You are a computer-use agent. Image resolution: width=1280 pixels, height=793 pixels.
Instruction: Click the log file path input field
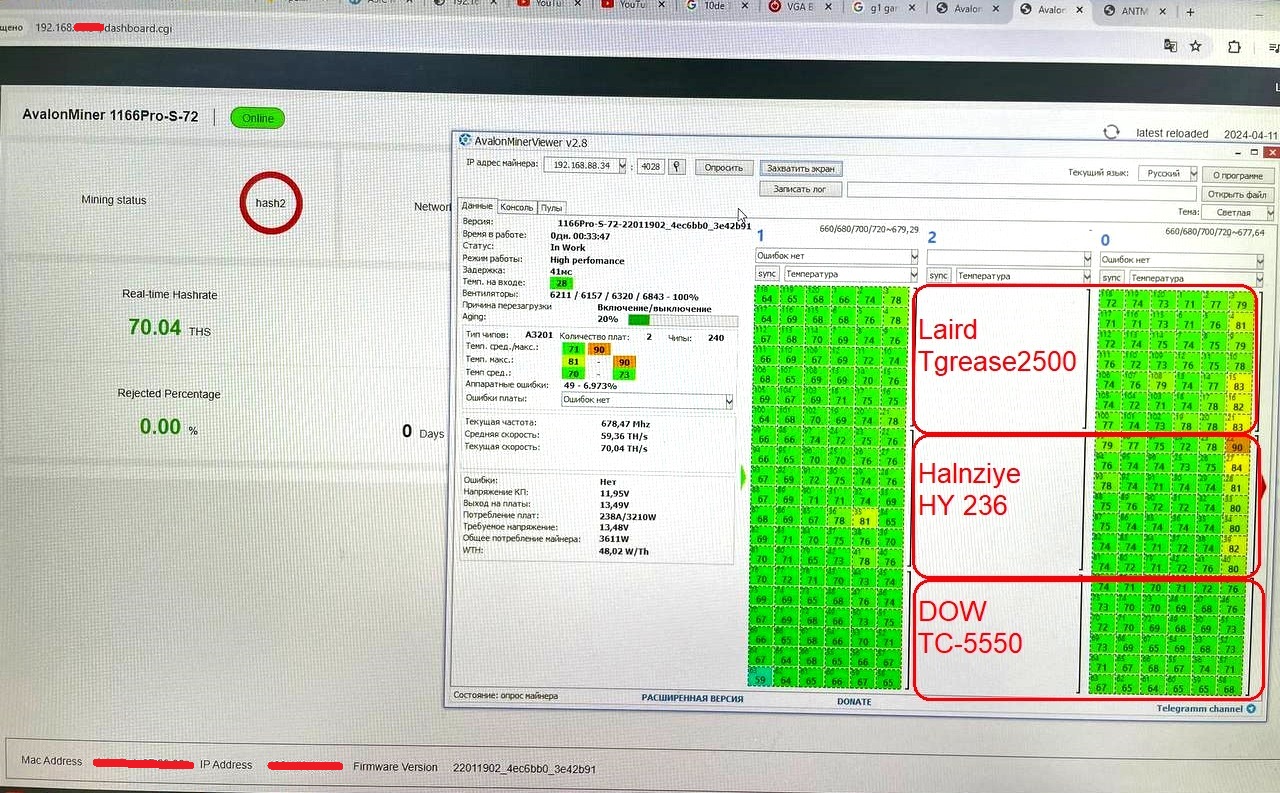point(1021,189)
